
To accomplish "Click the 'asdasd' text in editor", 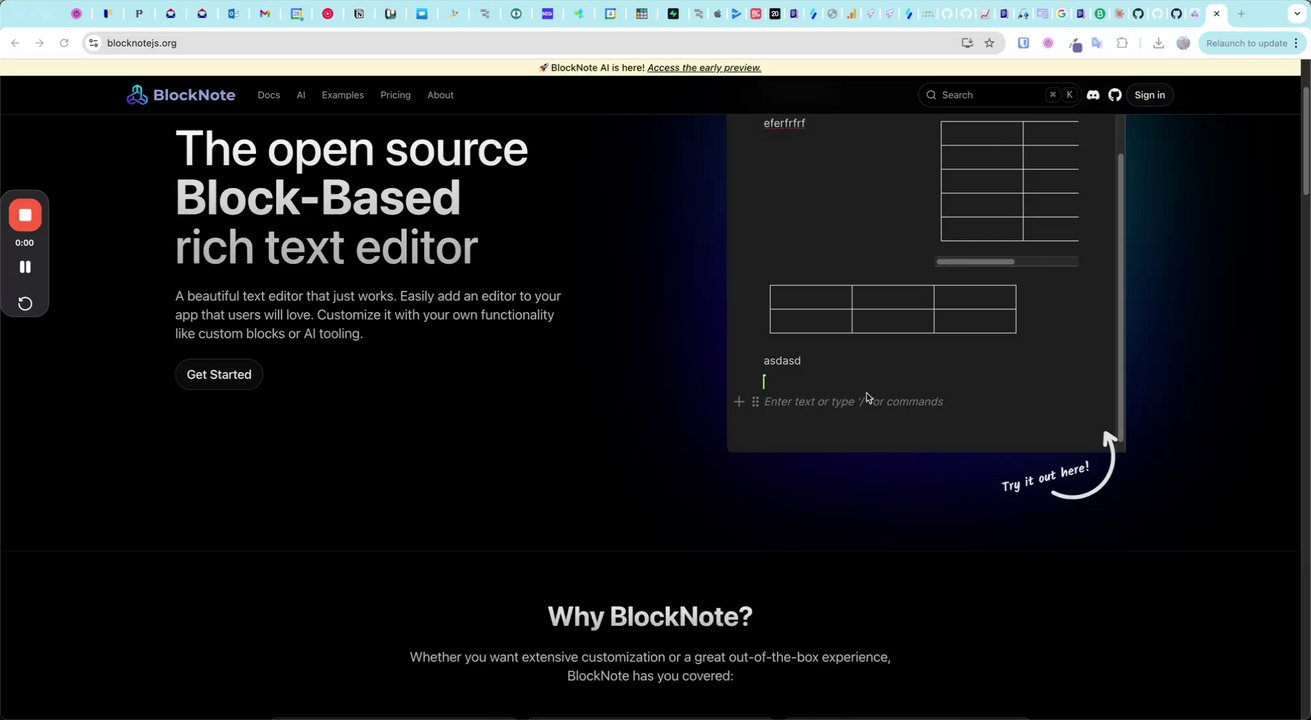I will pos(782,361).
